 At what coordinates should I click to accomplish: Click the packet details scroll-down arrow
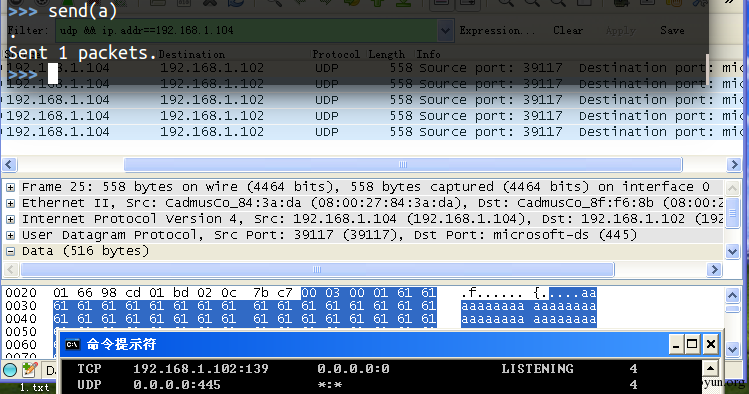(x=732, y=251)
